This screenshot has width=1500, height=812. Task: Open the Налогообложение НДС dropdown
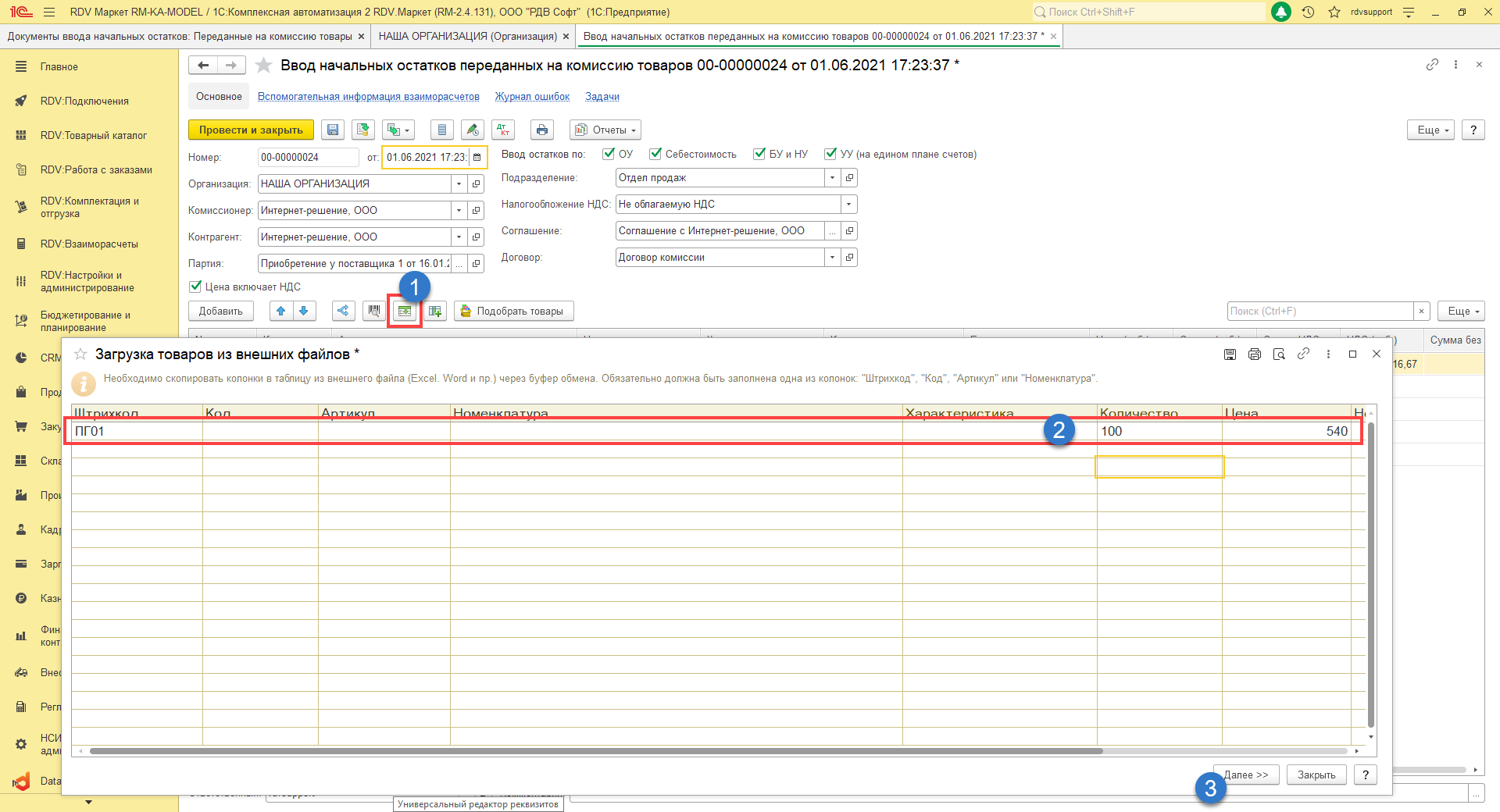848,205
